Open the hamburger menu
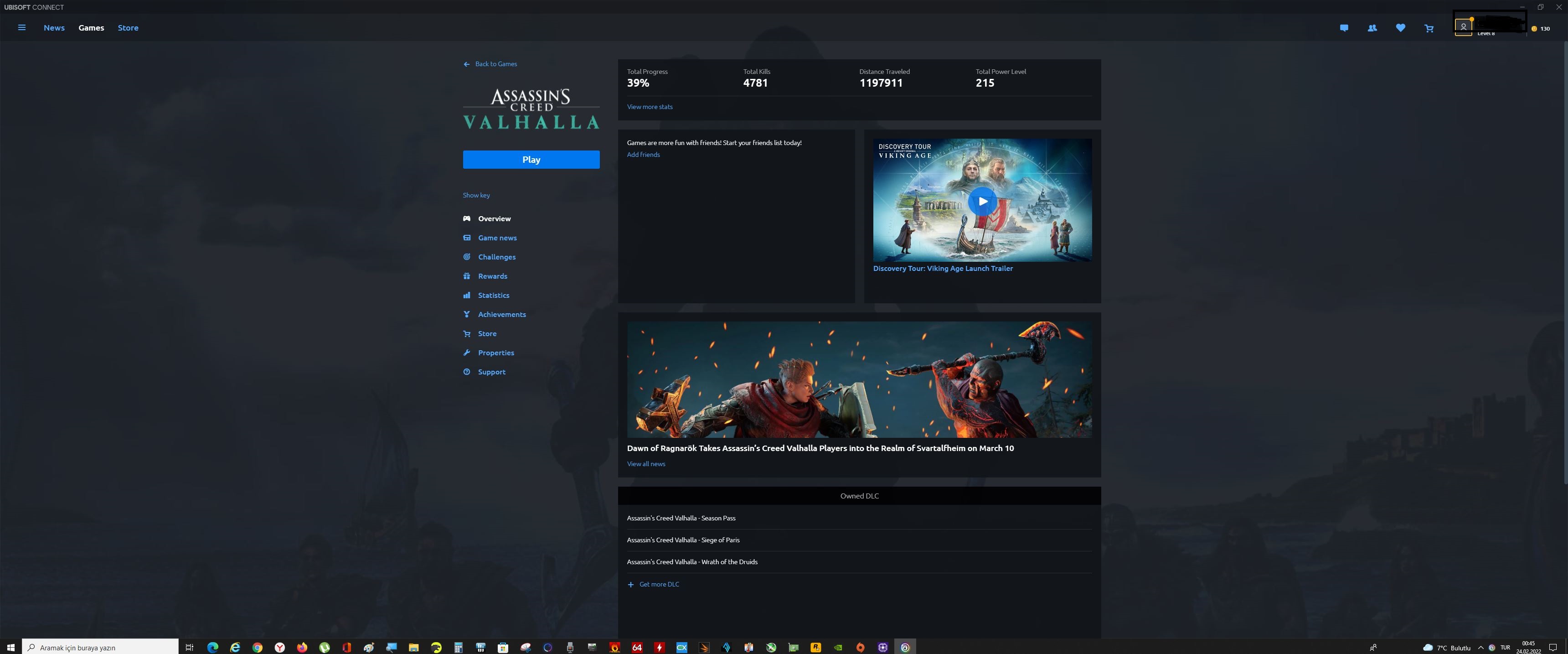 [x=21, y=27]
